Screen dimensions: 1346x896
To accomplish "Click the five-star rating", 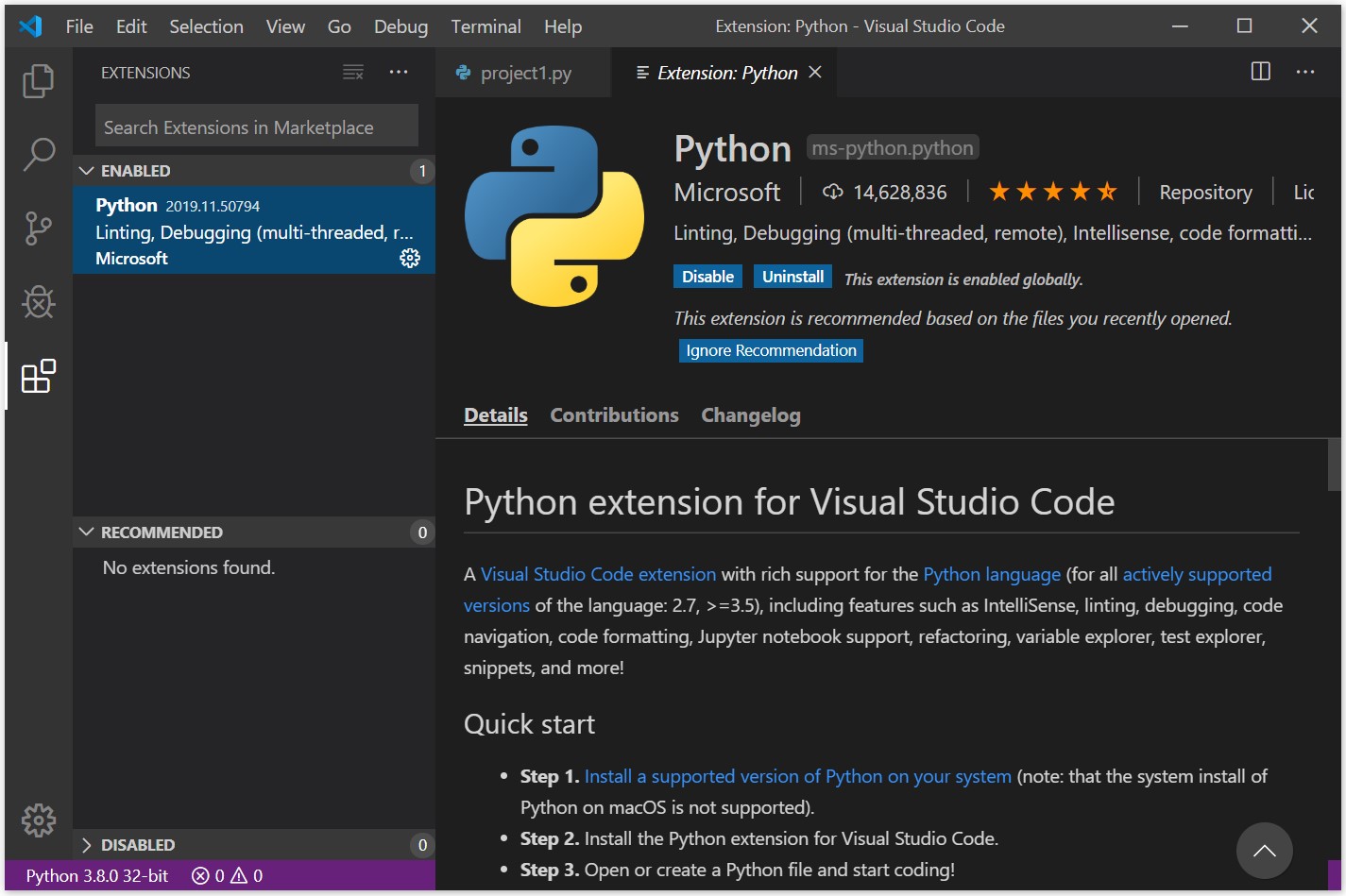I will click(x=1053, y=192).
